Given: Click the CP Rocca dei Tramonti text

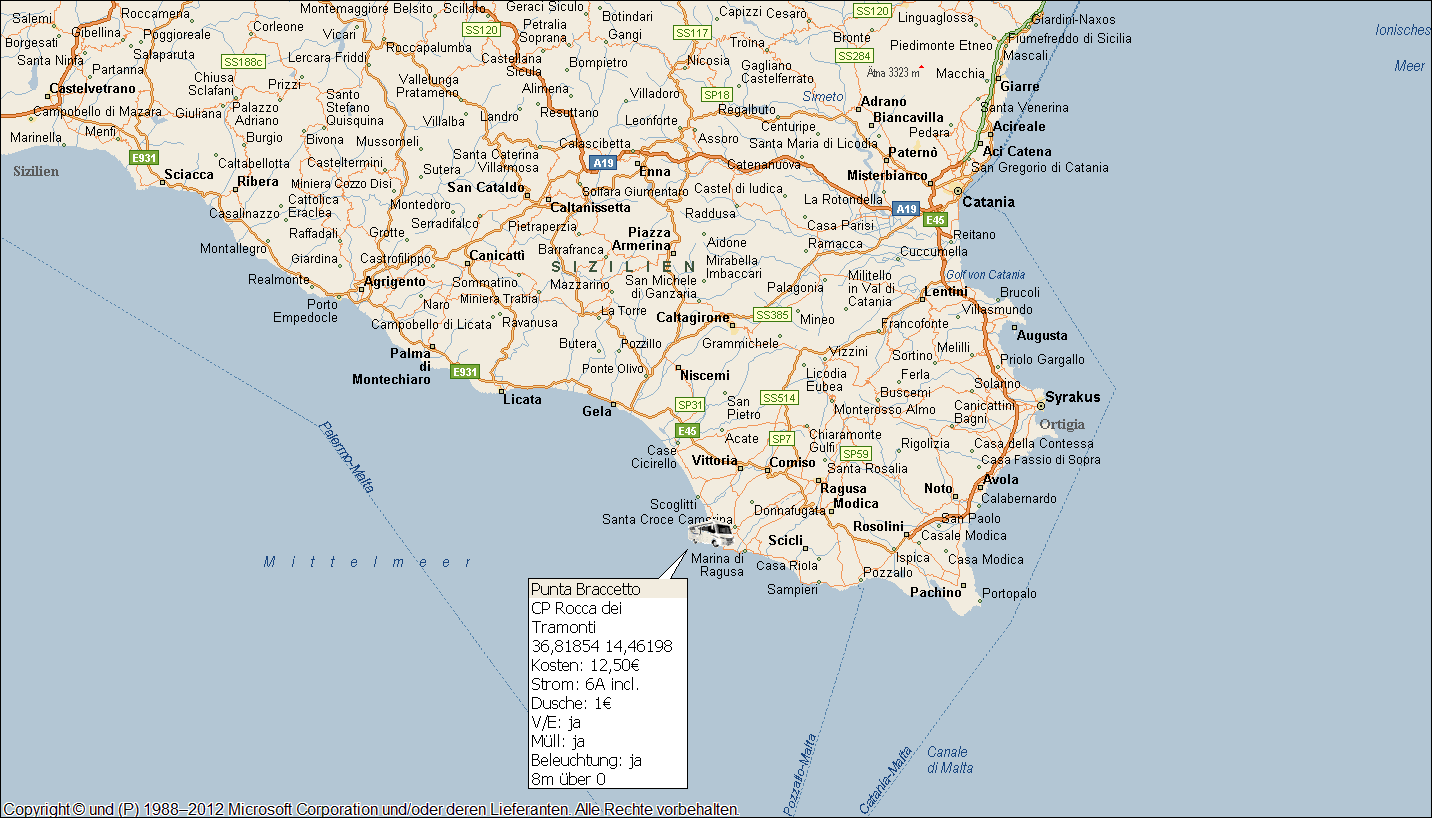Looking at the screenshot, I should pyautogui.click(x=577, y=617).
